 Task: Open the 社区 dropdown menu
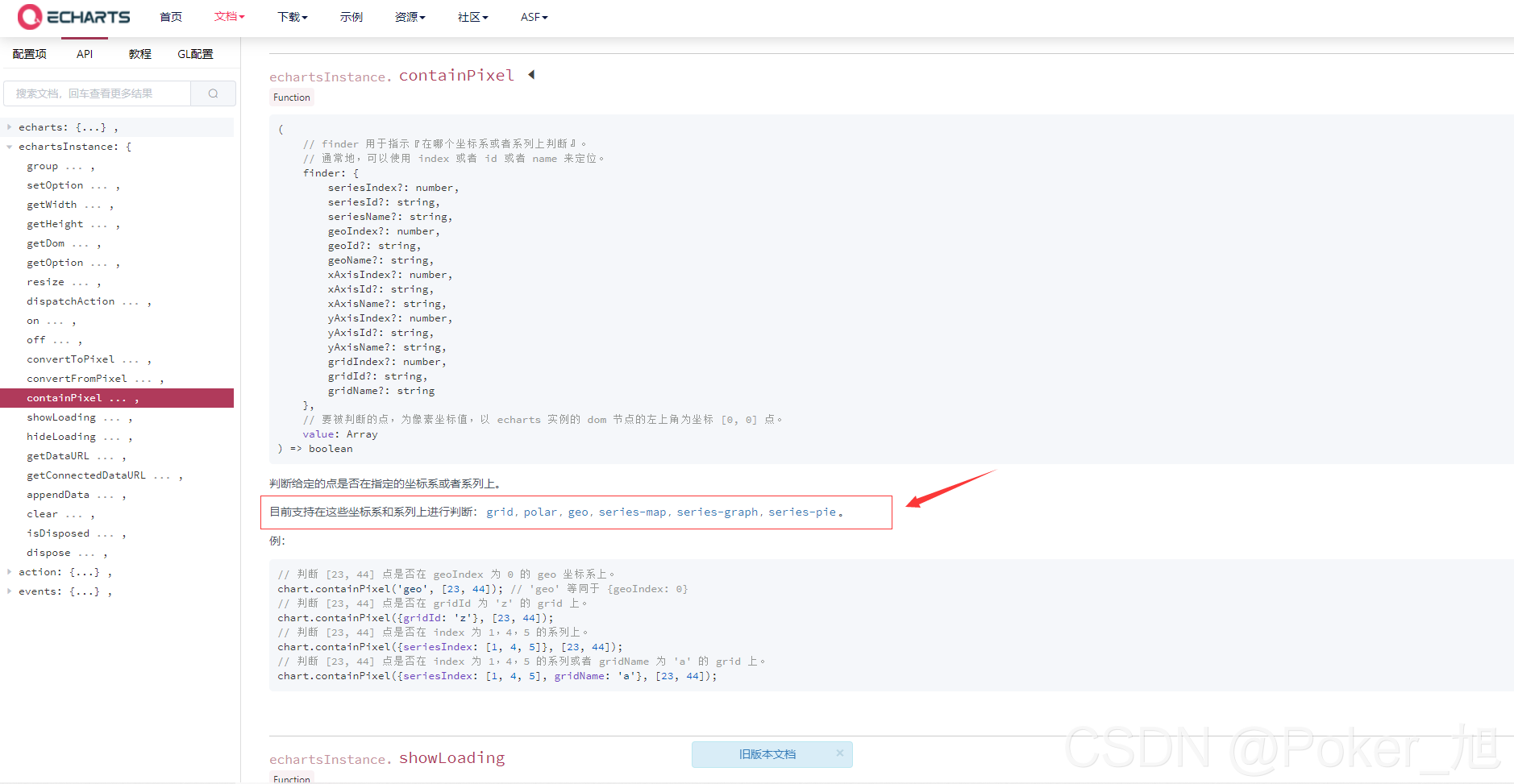[x=472, y=17]
